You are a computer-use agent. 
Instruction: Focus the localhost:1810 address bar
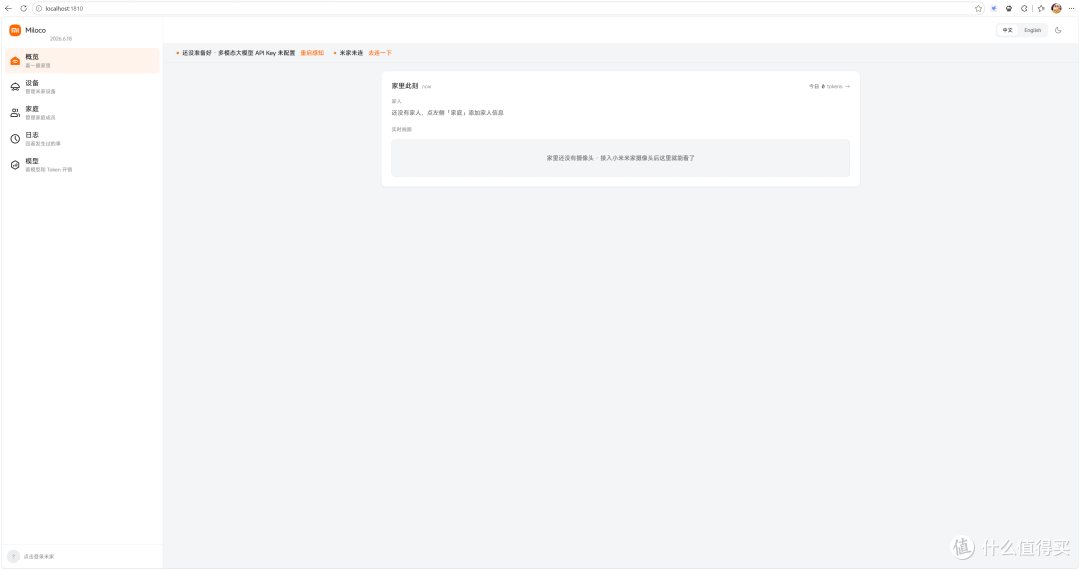click(x=506, y=8)
